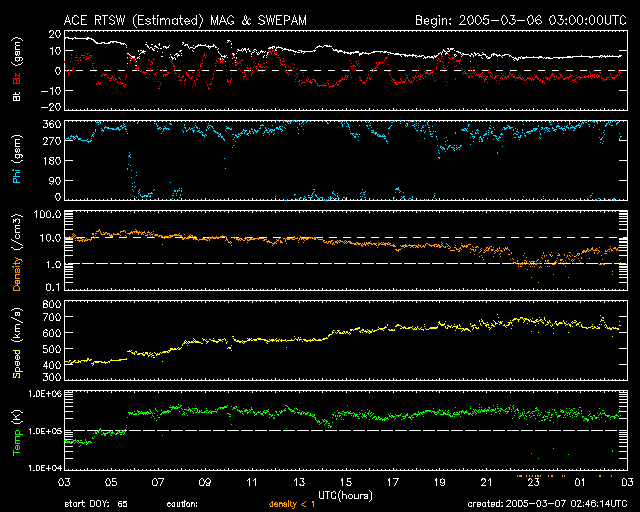Click the 'UTC(hours)' x-axis title
640x512 pixels.
345,496
